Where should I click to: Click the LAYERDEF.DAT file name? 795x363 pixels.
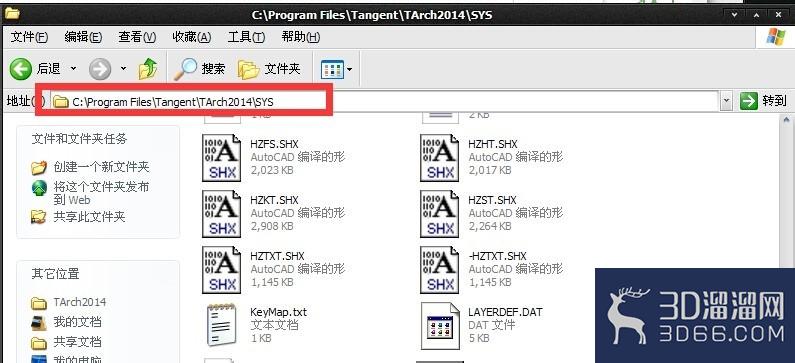[505, 312]
